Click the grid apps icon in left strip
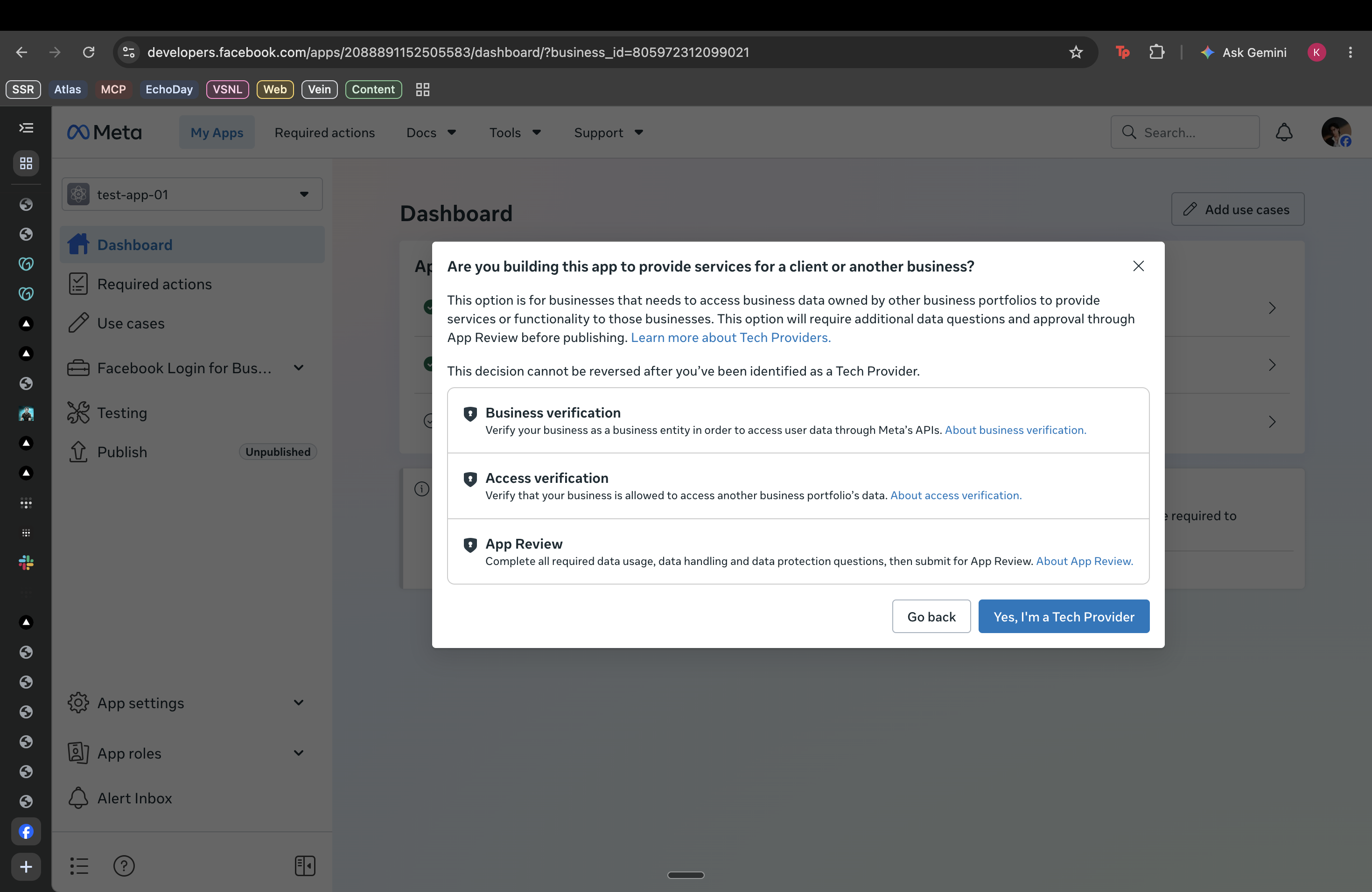The width and height of the screenshot is (1372, 892). point(26,164)
